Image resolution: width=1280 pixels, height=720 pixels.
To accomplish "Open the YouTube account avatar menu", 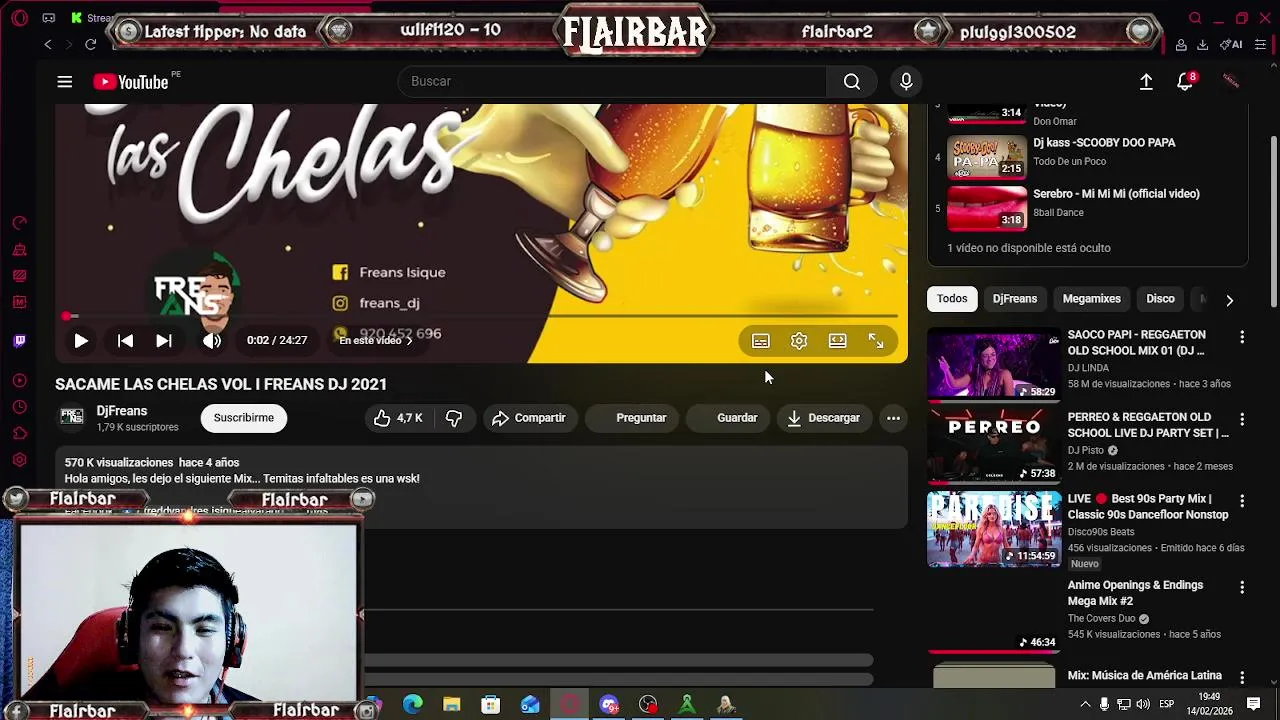I will click(x=1231, y=82).
